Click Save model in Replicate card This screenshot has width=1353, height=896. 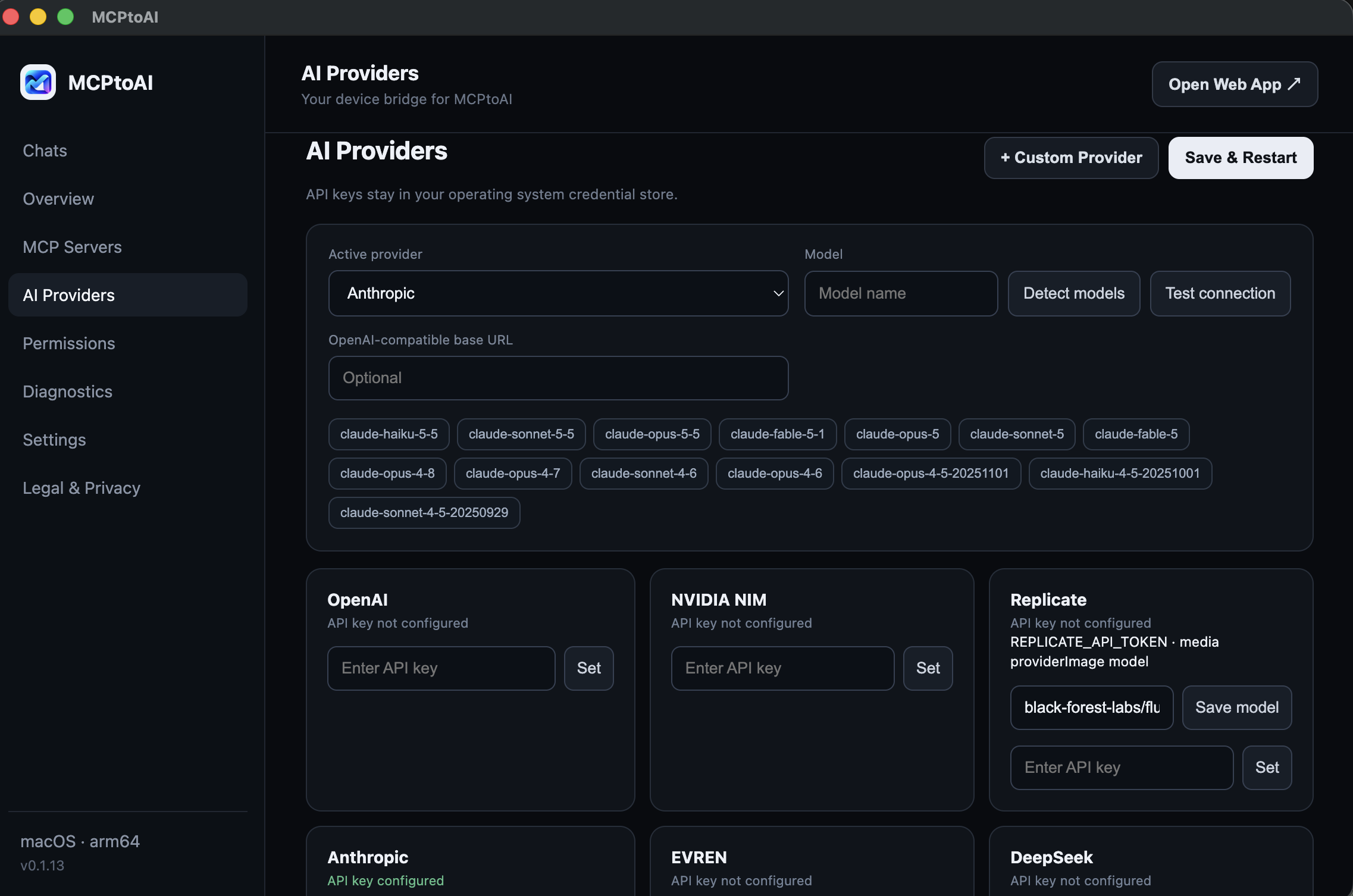coord(1237,707)
